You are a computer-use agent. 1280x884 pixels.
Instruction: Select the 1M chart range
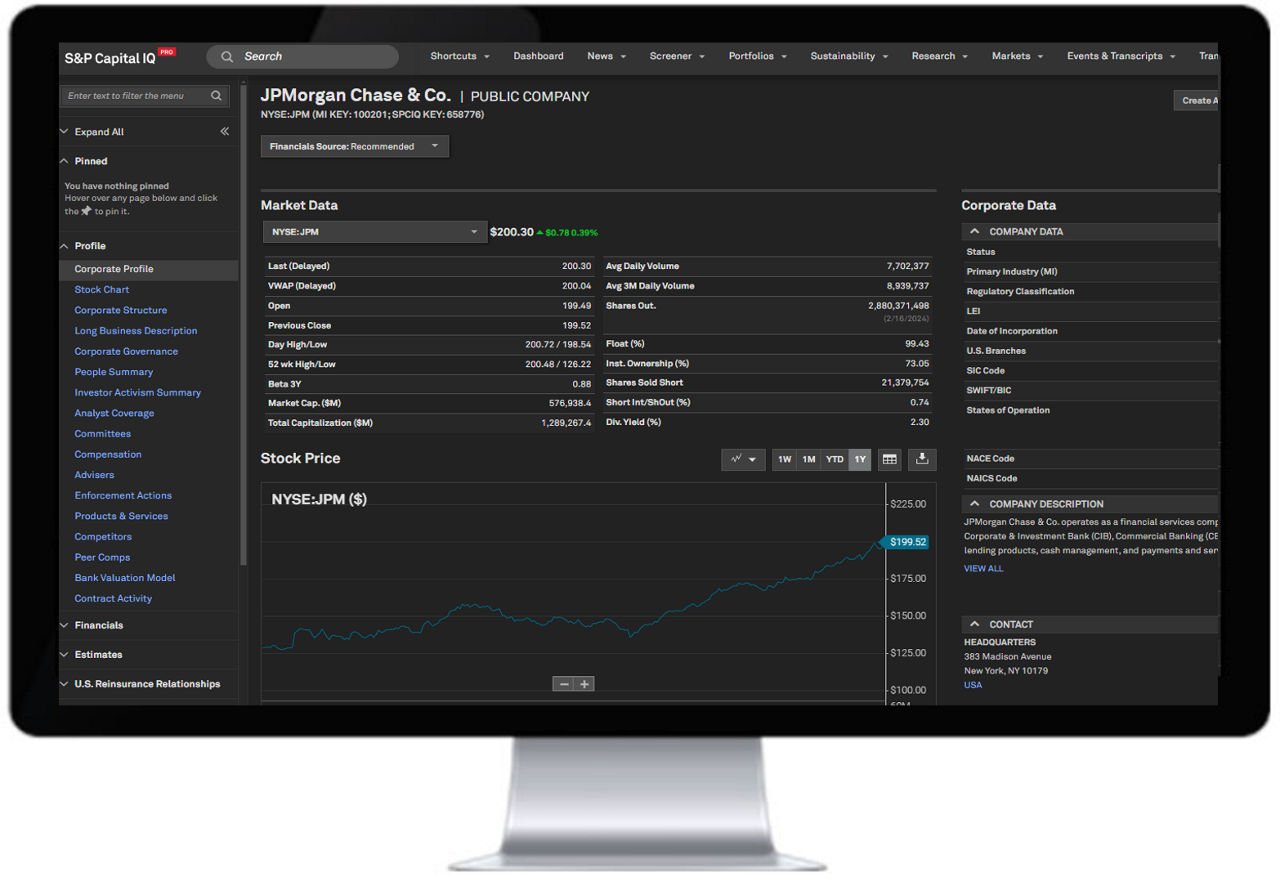(809, 459)
